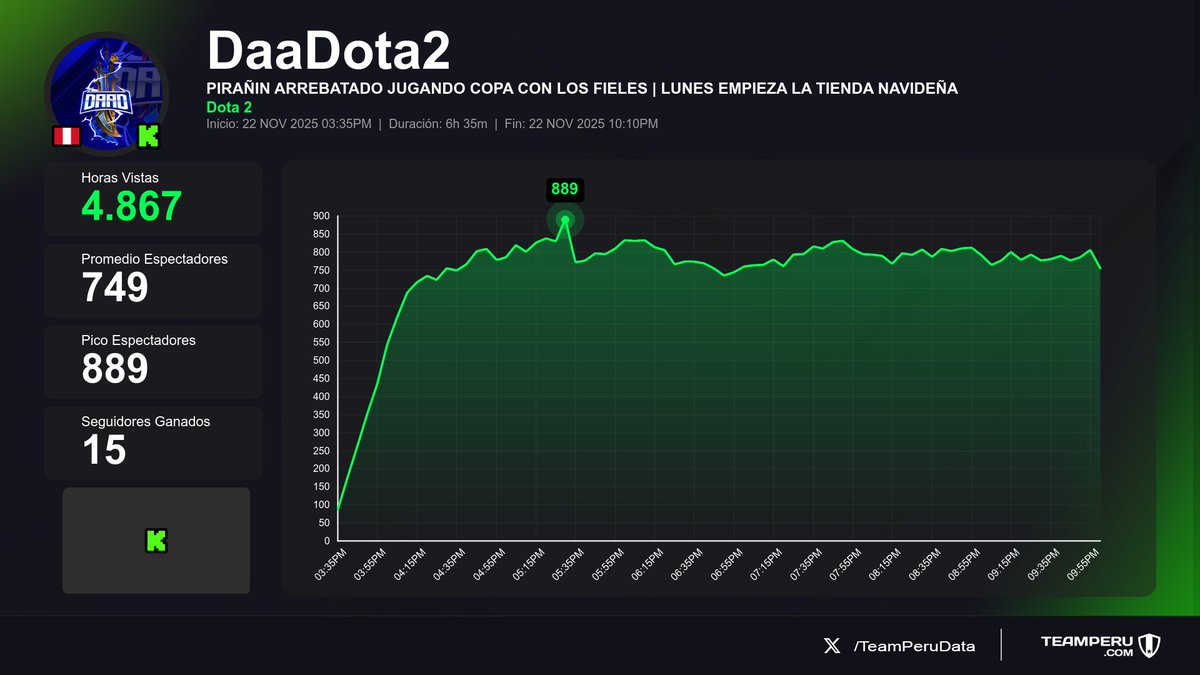
Task: Click the X social media icon in the footer
Action: [x=831, y=646]
